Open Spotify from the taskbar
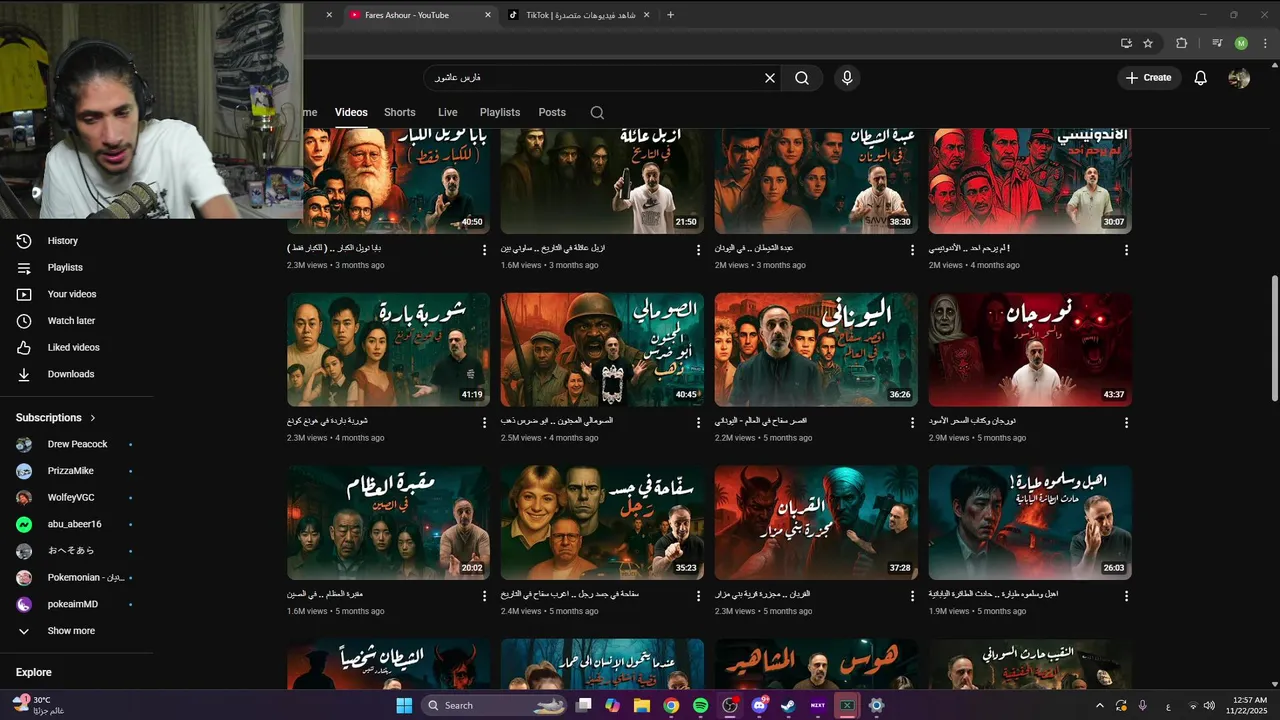 point(700,705)
